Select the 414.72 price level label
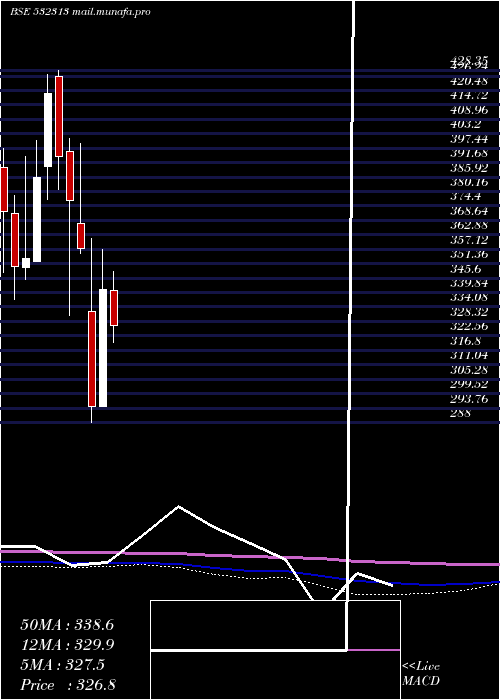Image resolution: width=500 pixels, height=700 pixels. (x=469, y=96)
